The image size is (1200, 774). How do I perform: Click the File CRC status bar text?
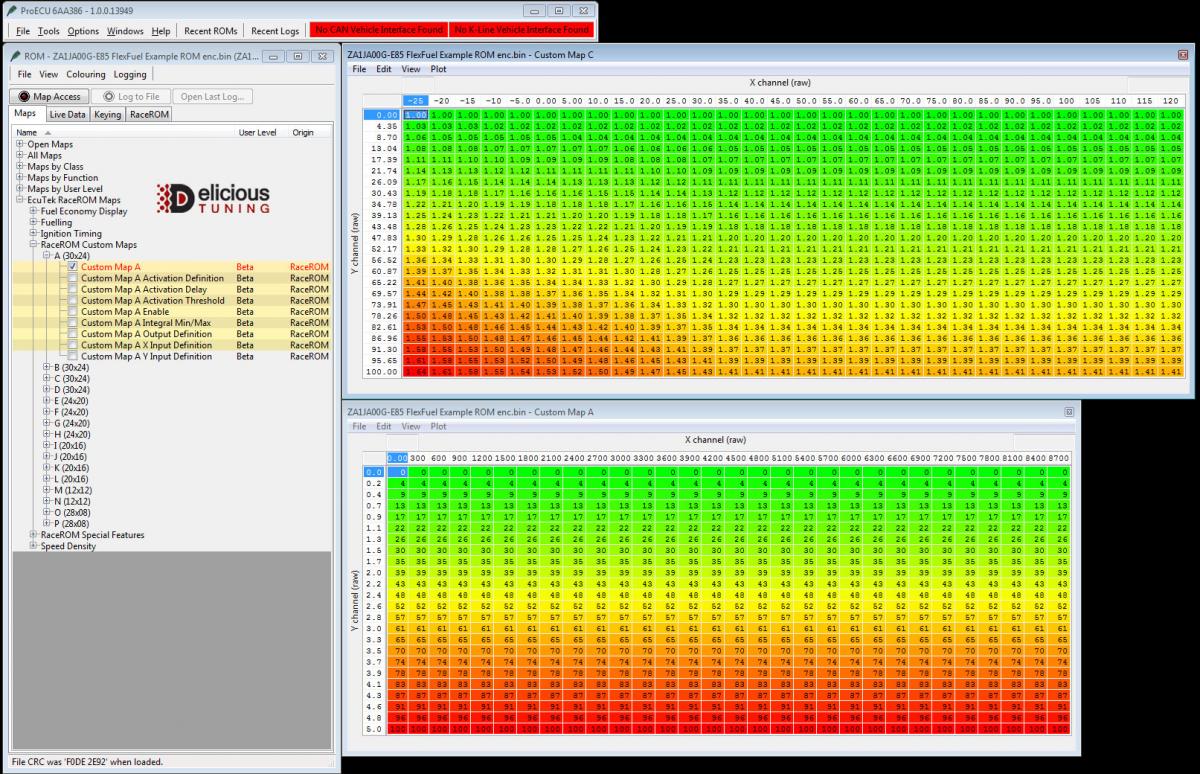click(x=86, y=762)
